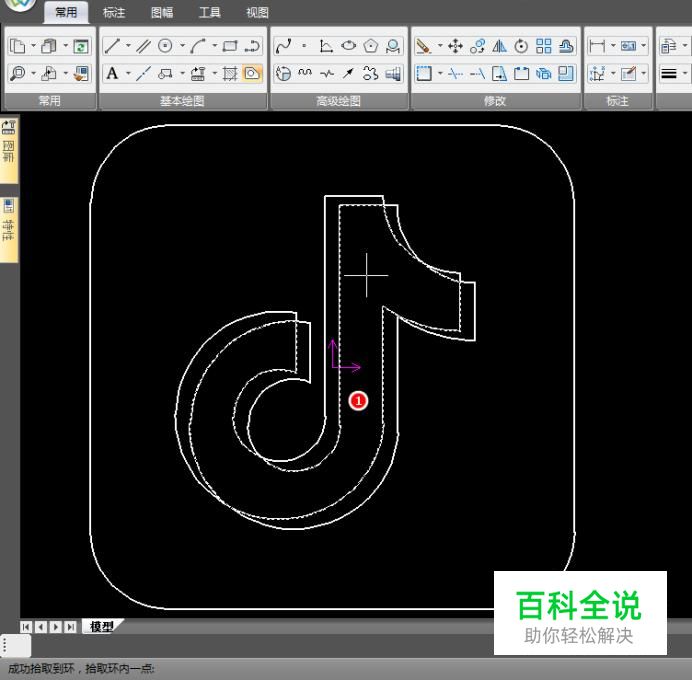The image size is (692, 680).
Task: Open the Text tool dropdown arrow
Action: (128, 73)
